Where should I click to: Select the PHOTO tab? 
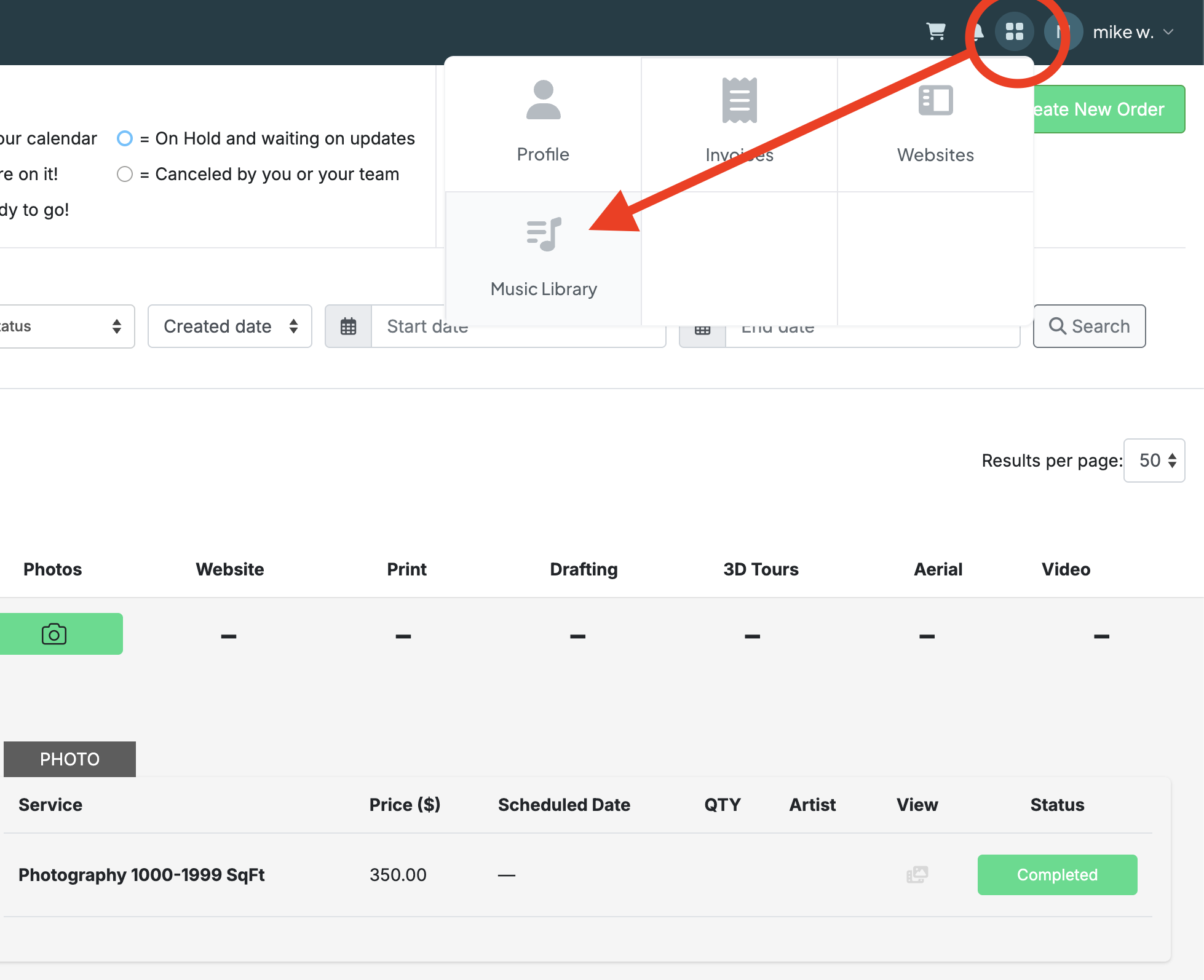click(69, 759)
